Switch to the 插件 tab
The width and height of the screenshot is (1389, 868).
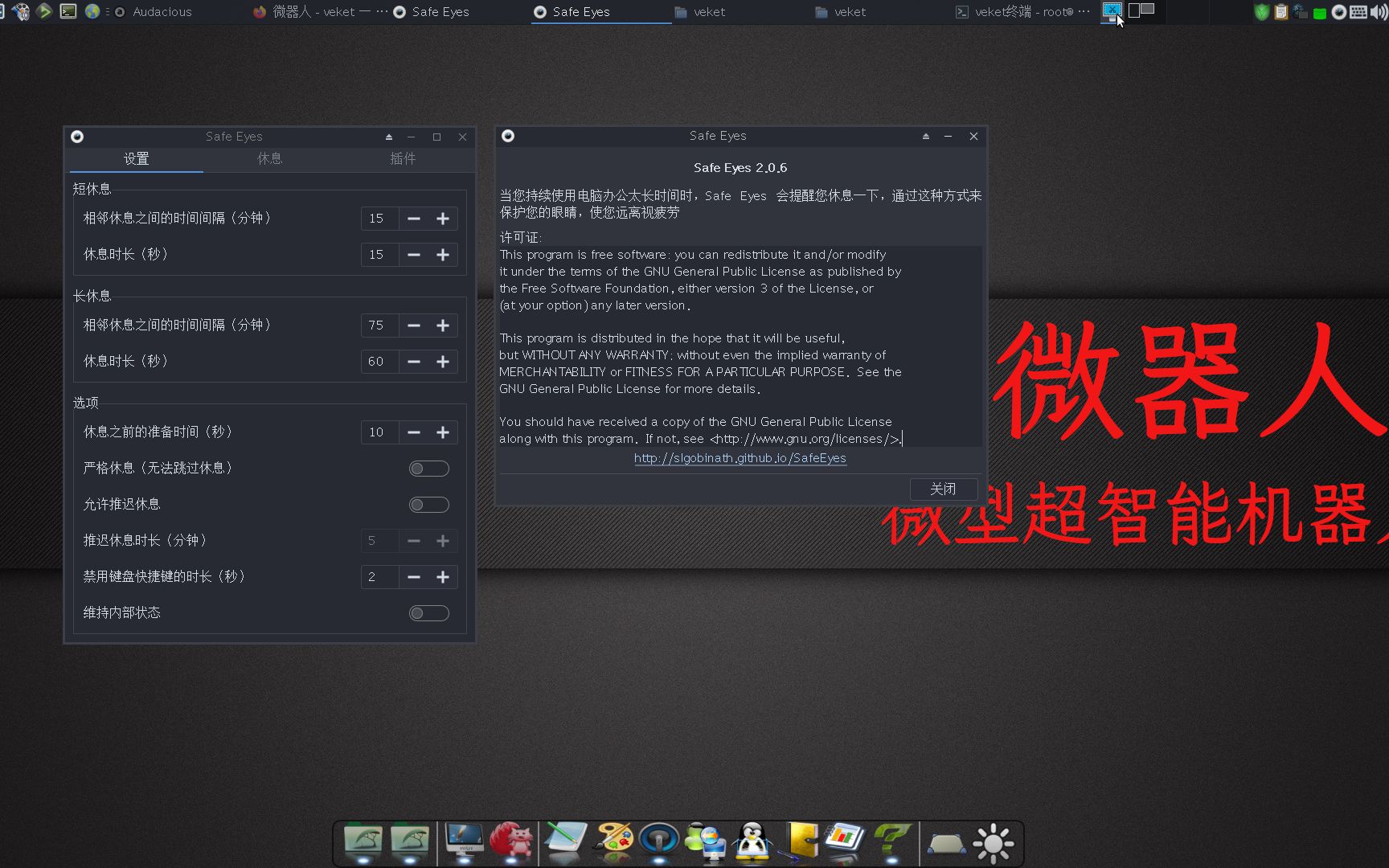(403, 158)
